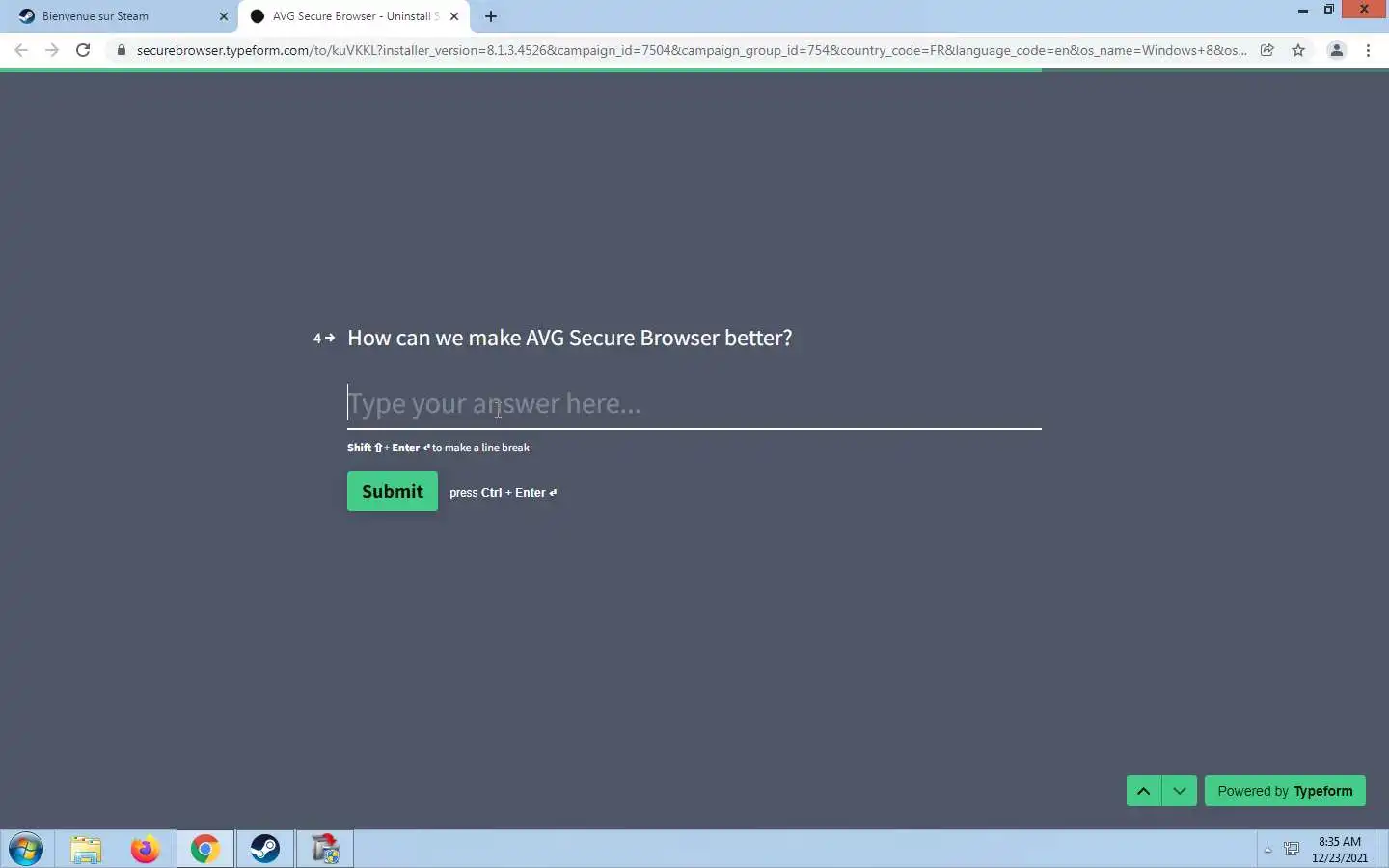Reload the current page

pos(83,50)
